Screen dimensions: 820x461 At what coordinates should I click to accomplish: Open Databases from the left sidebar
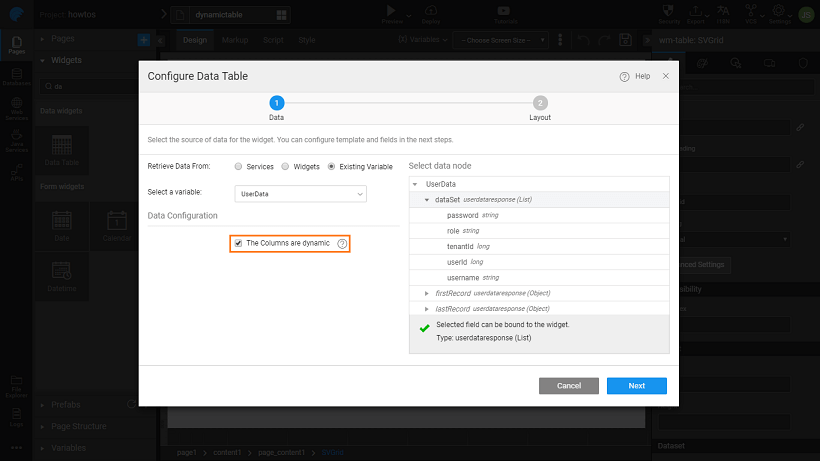pos(17,78)
